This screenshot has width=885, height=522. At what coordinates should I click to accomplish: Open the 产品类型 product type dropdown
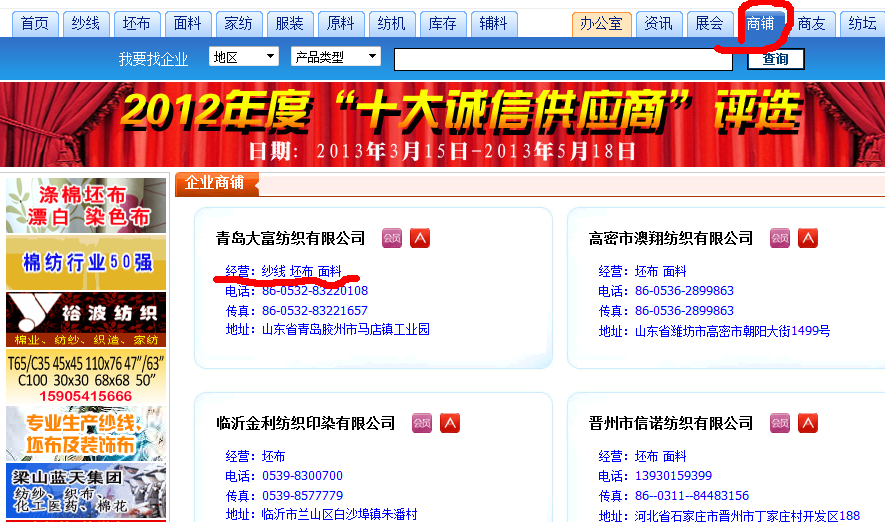pos(336,57)
